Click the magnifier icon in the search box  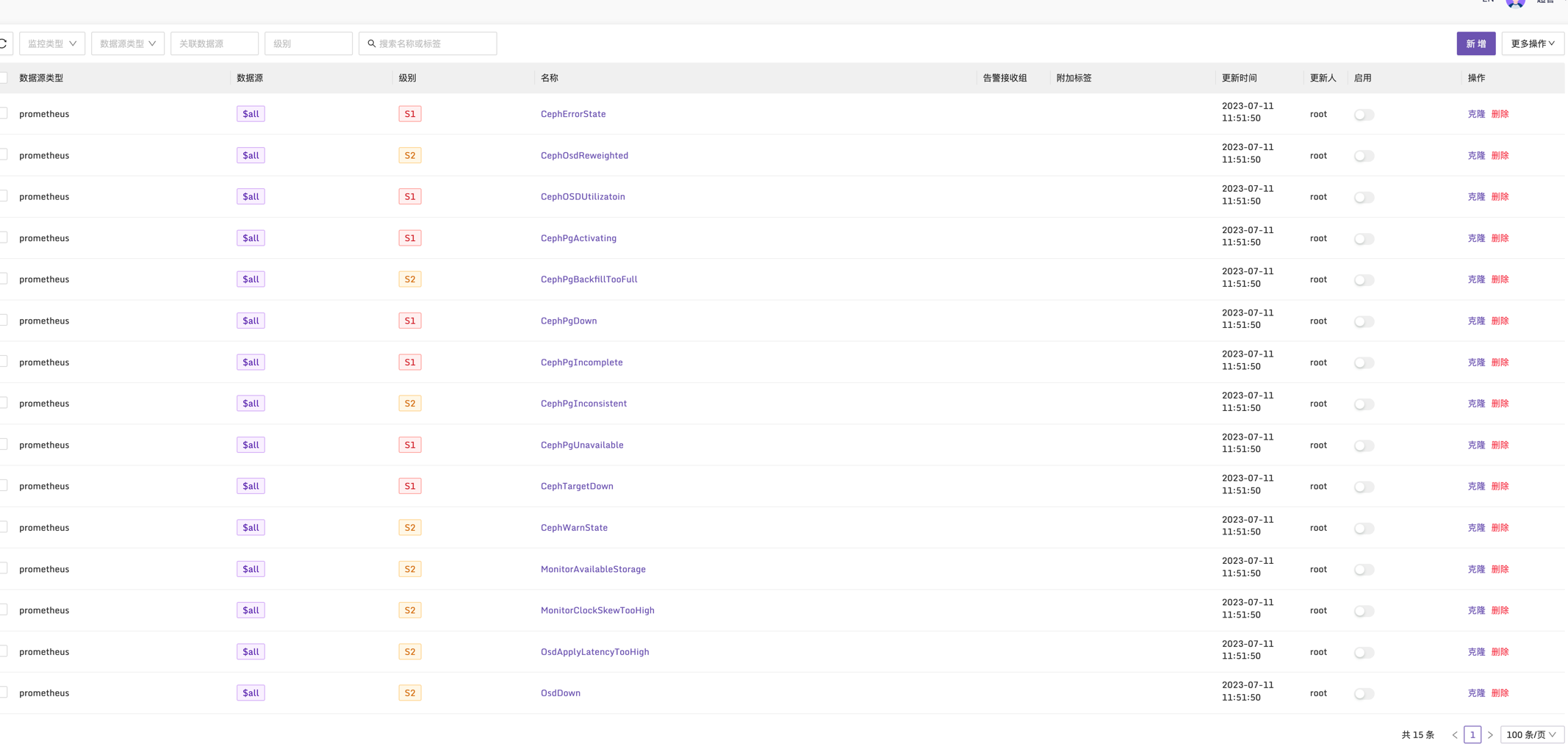(372, 43)
